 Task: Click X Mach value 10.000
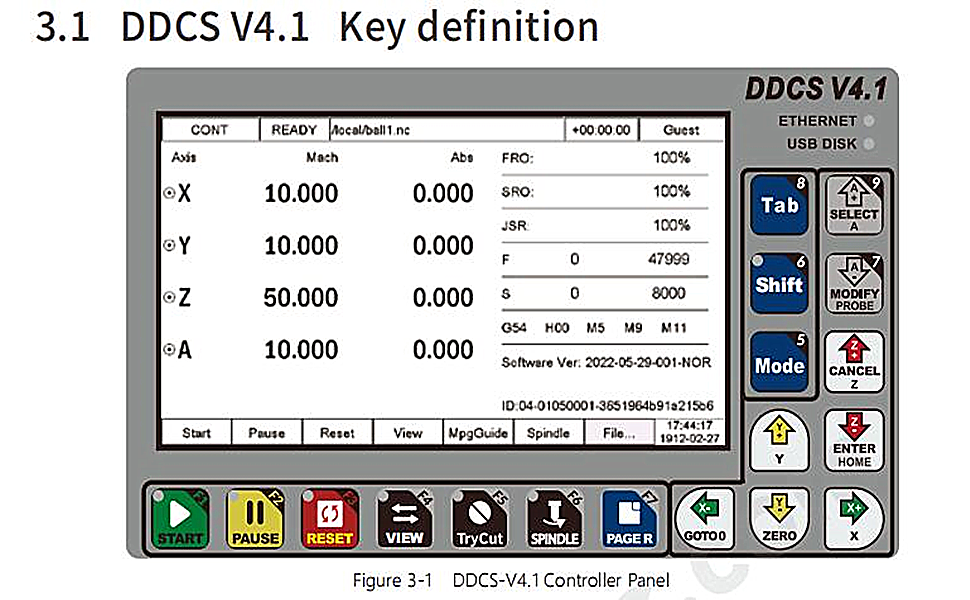[x=301, y=194]
